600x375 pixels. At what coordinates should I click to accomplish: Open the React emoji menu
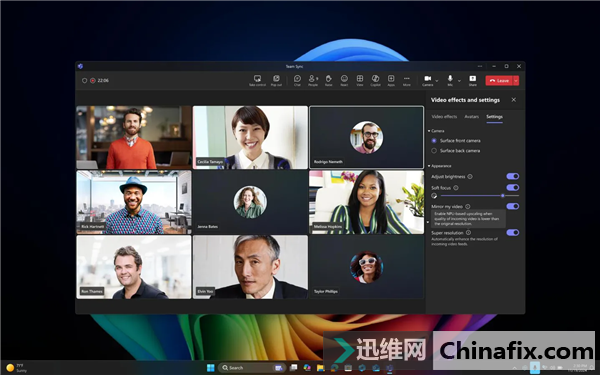click(344, 80)
